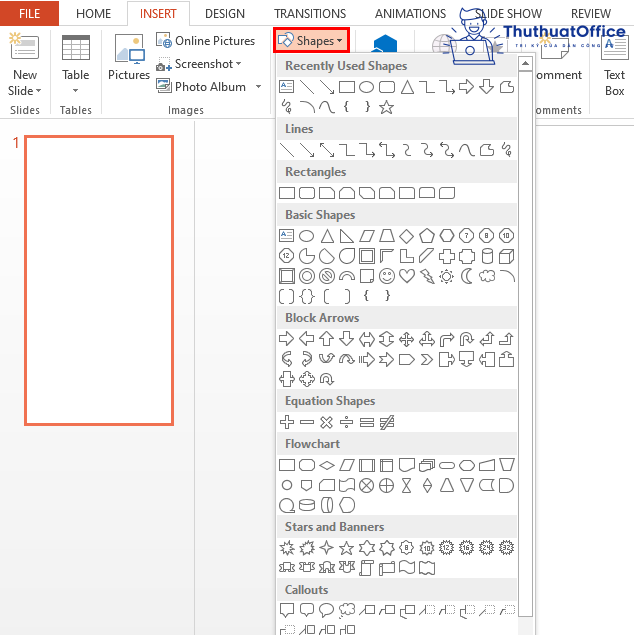Pick the Heart shape from Basic Shapes

click(406, 276)
